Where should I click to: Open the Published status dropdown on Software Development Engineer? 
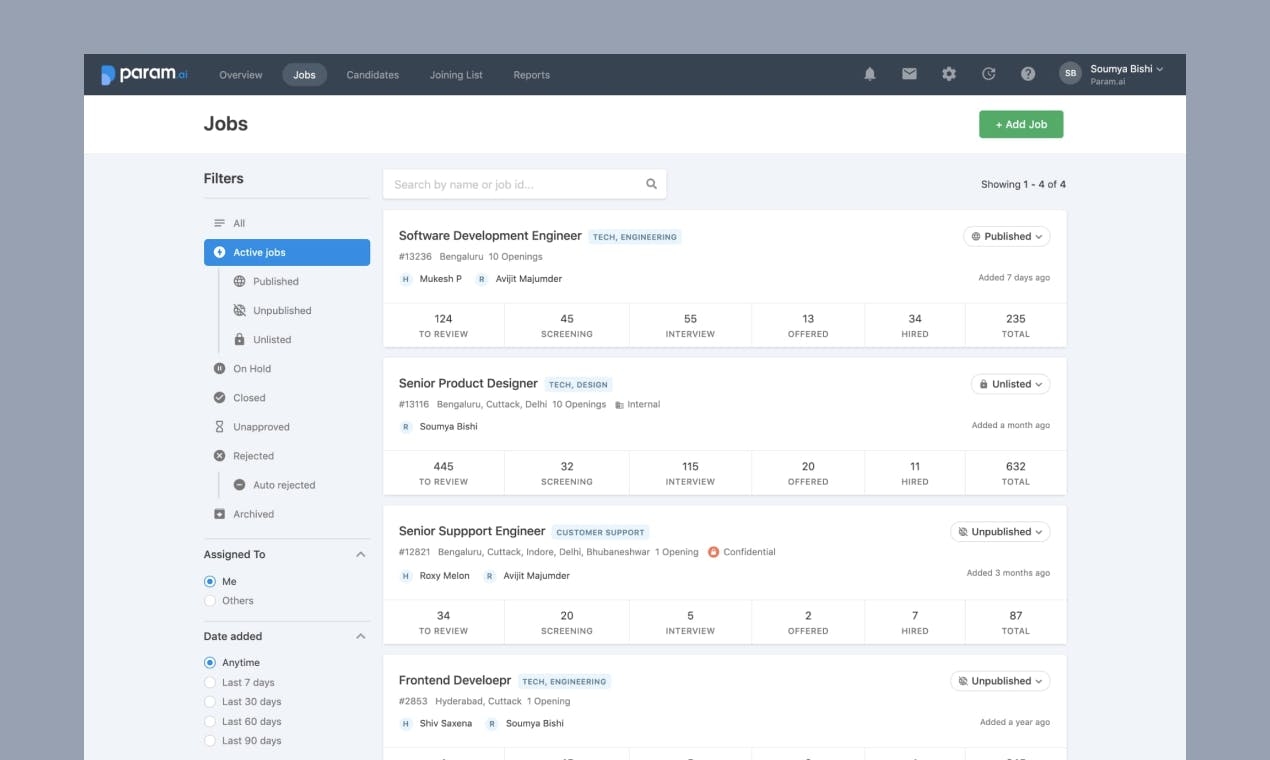click(x=1007, y=237)
